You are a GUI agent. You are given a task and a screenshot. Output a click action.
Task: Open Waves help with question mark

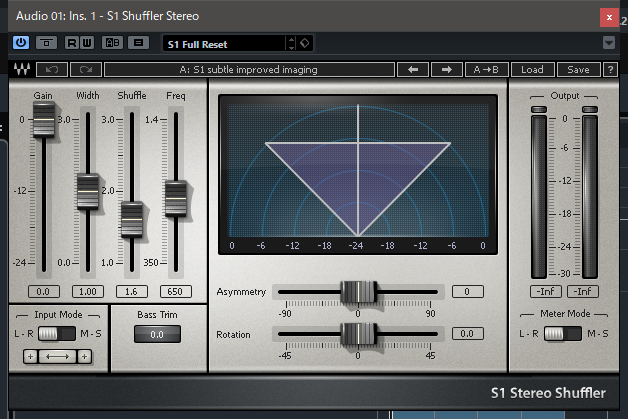(610, 69)
